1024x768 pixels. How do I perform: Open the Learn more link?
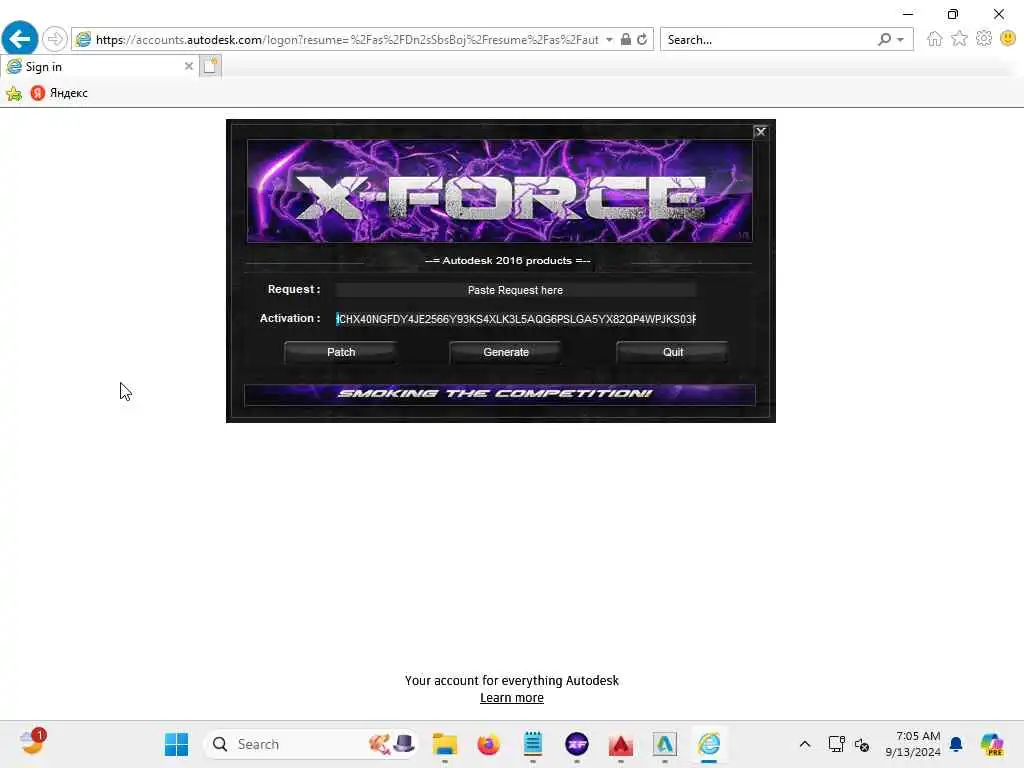511,697
